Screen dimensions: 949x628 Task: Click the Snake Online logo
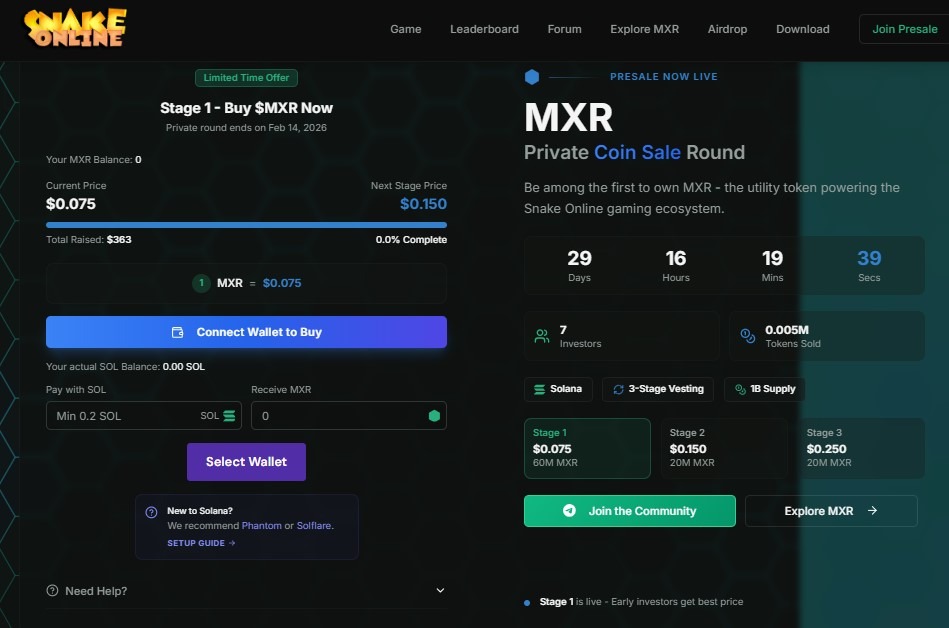(x=74, y=28)
